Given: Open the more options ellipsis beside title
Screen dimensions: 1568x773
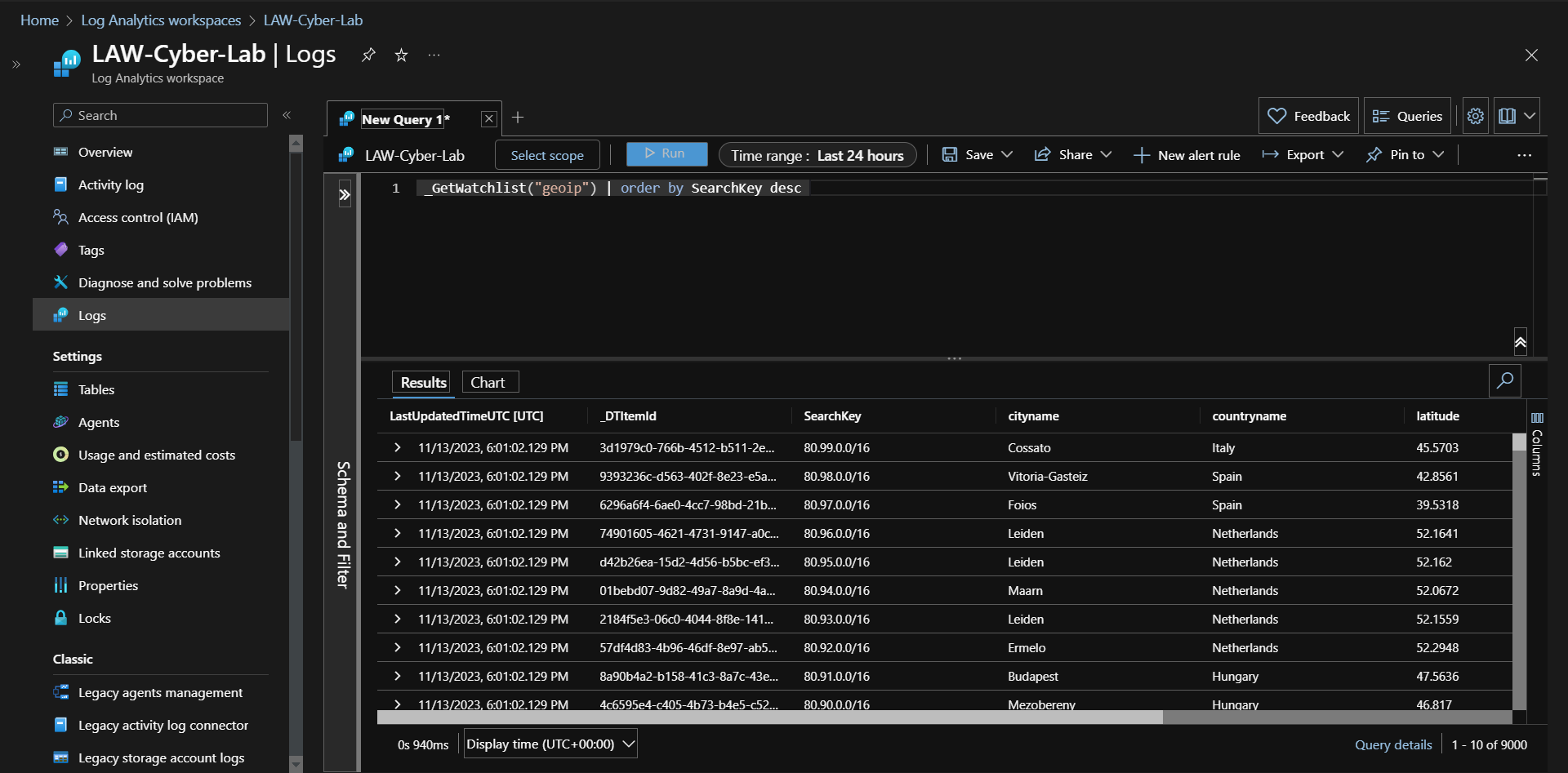Looking at the screenshot, I should [x=434, y=55].
